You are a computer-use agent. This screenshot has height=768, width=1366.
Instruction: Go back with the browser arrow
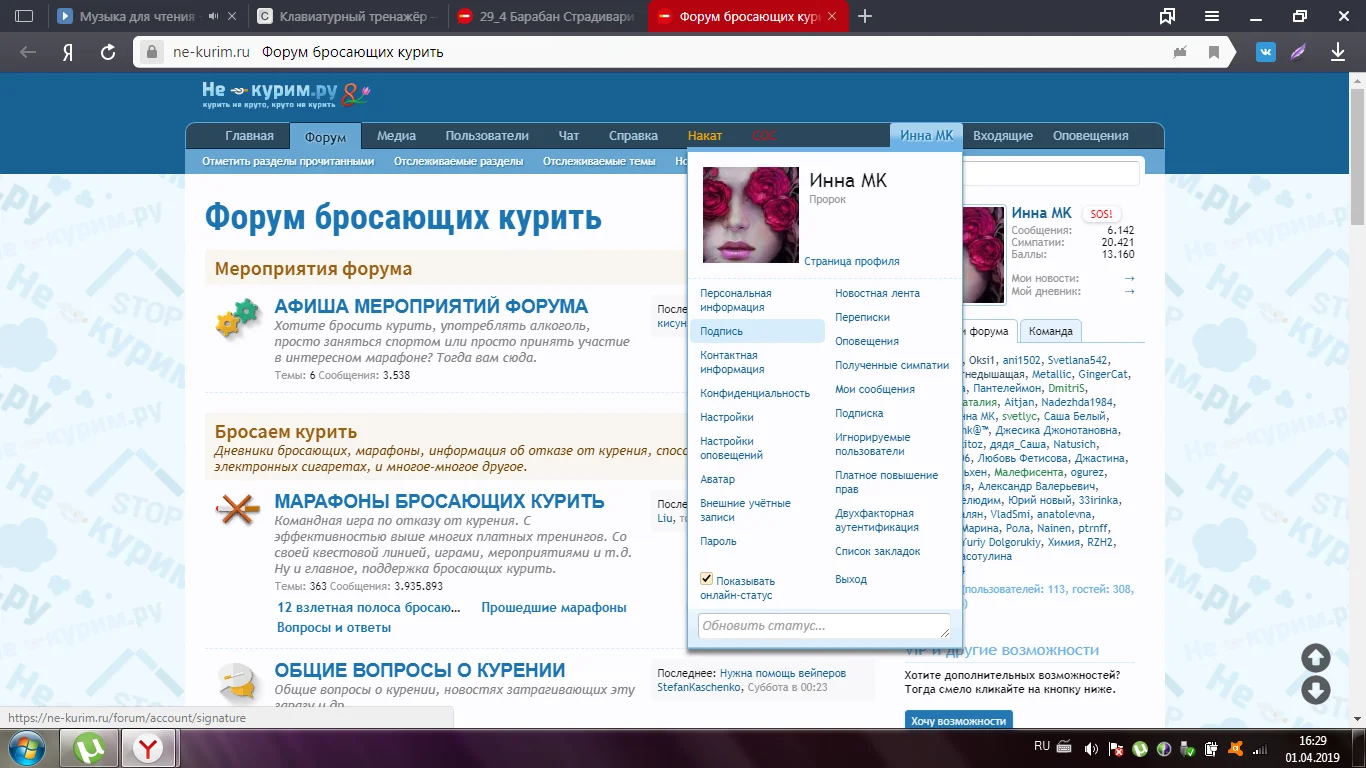click(28, 52)
